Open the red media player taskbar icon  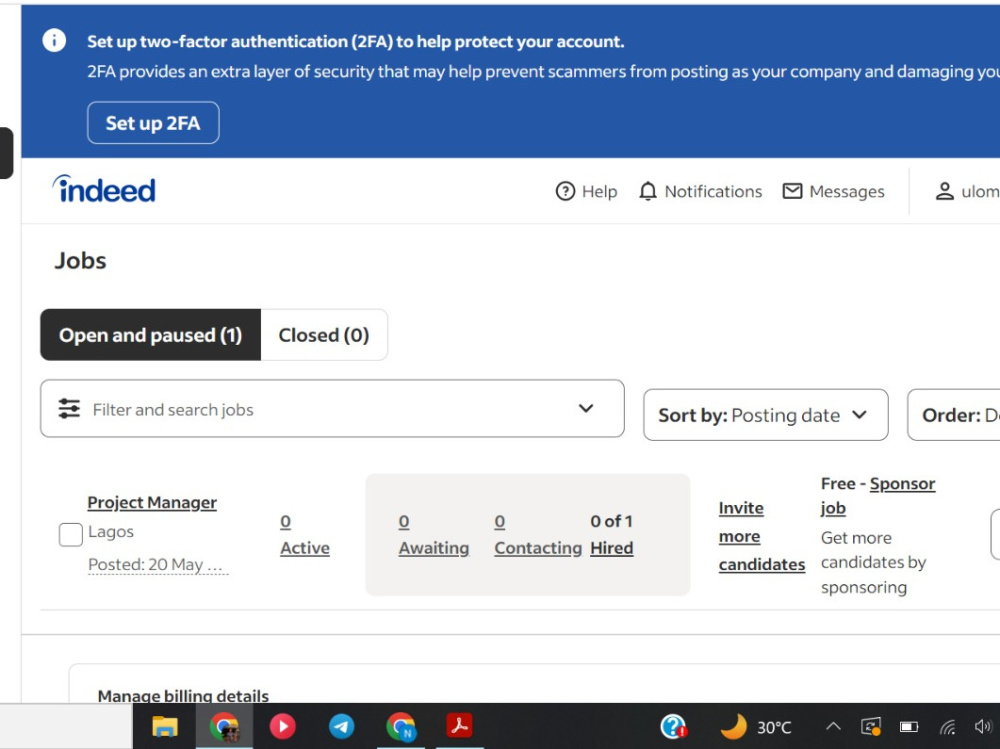pos(283,726)
